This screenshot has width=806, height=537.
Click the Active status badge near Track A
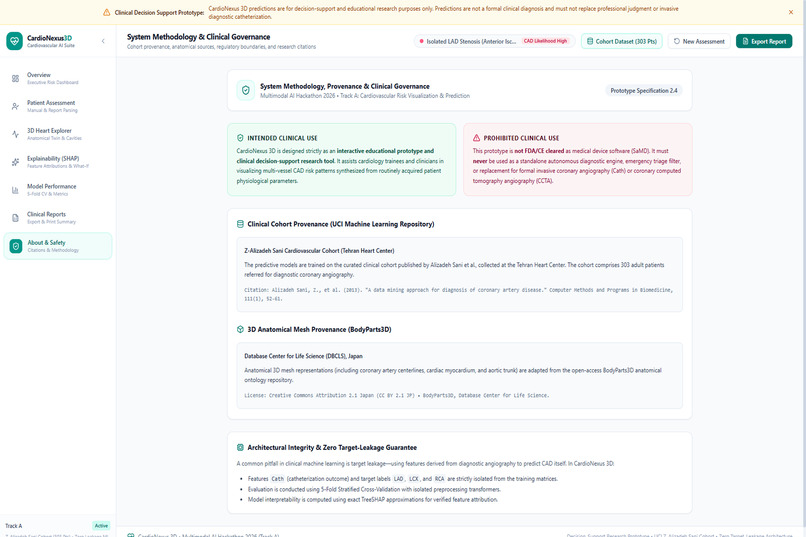[x=101, y=526]
